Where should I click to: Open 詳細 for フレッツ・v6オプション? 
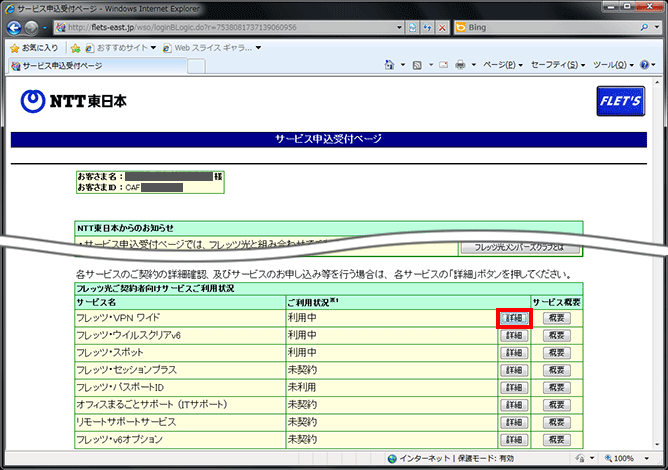click(514, 440)
